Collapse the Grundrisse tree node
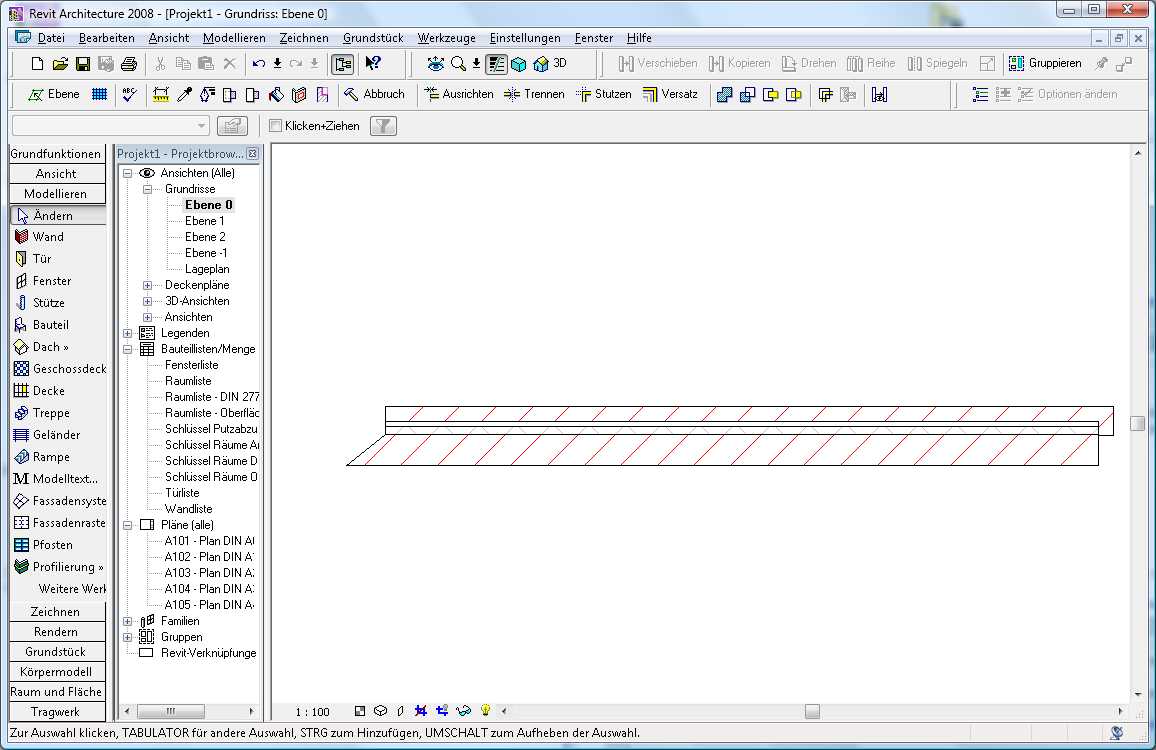Viewport: 1156px width, 750px height. click(x=147, y=190)
